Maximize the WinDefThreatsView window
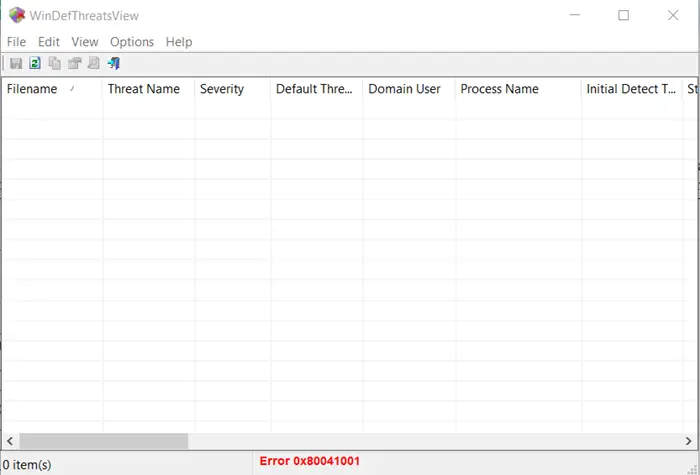Viewport: 700px width, 475px height. [x=624, y=15]
